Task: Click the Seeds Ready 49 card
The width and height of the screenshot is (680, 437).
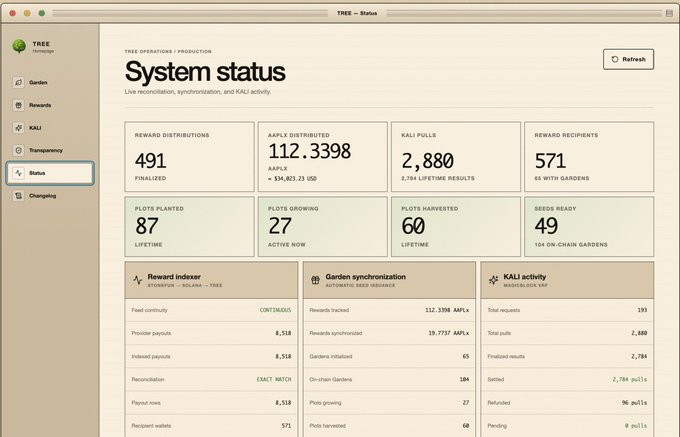Action: click(589, 227)
